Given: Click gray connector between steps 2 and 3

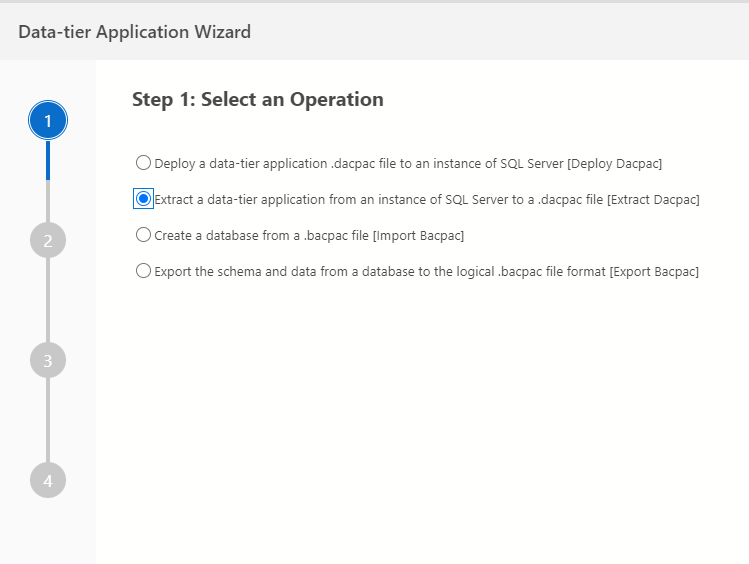Looking at the screenshot, I should pos(48,300).
